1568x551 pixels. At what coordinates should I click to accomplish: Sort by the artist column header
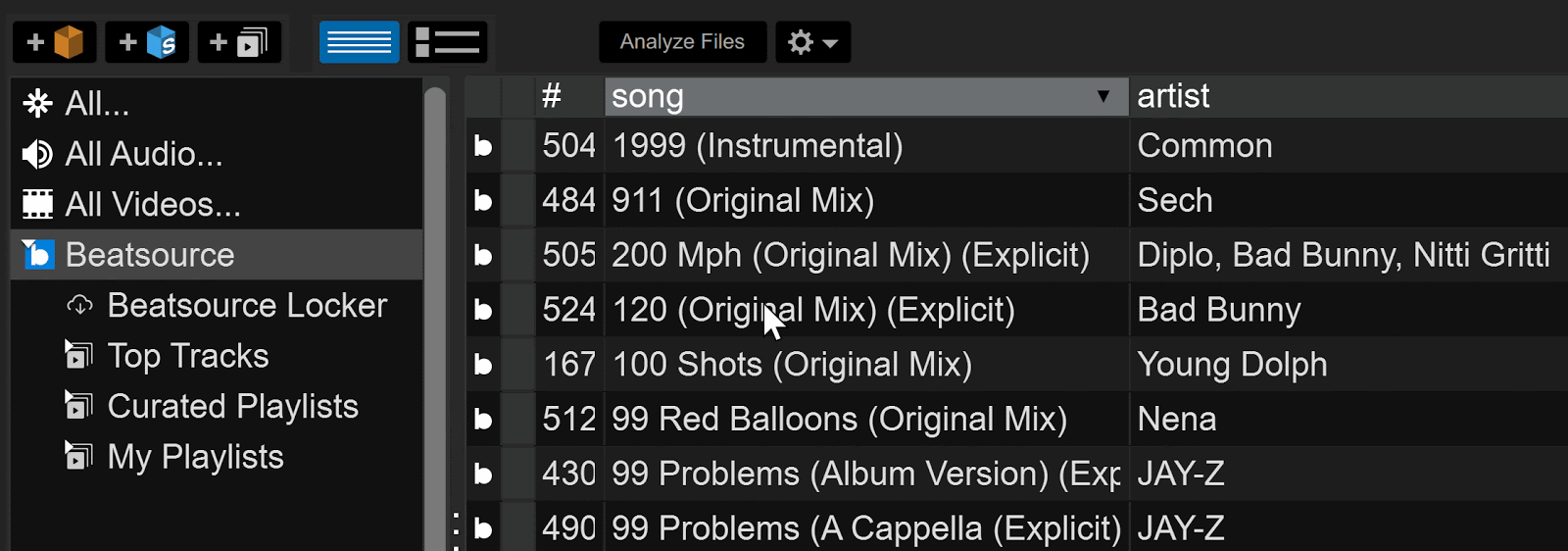tap(1348, 96)
